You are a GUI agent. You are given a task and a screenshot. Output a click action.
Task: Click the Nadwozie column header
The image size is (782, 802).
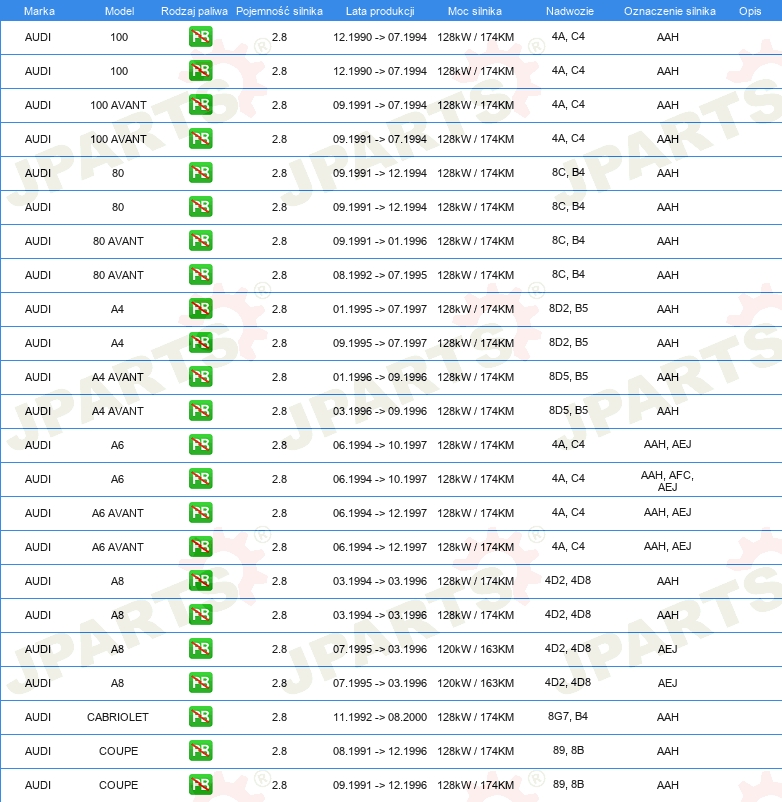569,11
